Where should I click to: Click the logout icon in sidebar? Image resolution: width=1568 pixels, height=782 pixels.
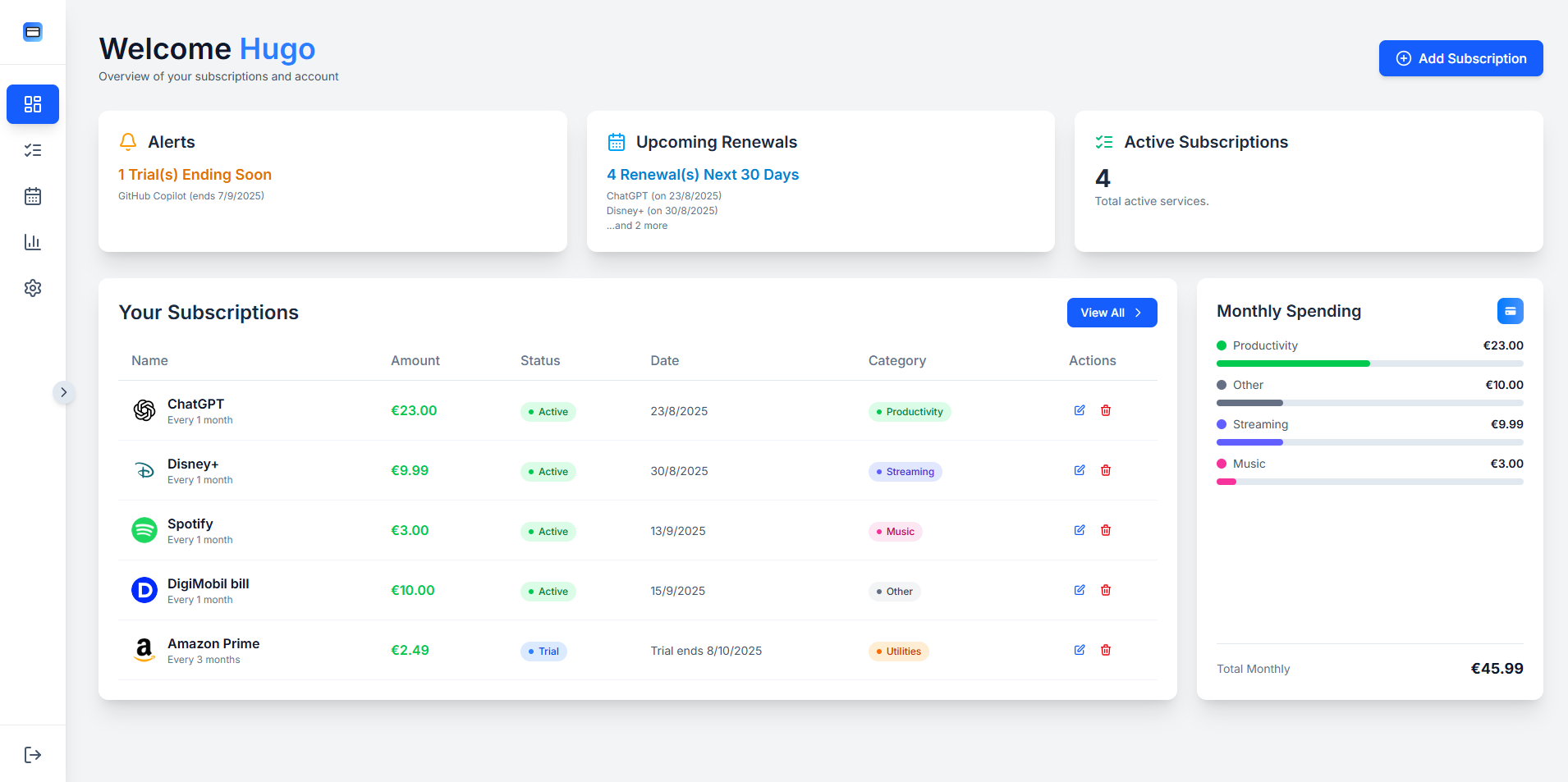tap(33, 755)
